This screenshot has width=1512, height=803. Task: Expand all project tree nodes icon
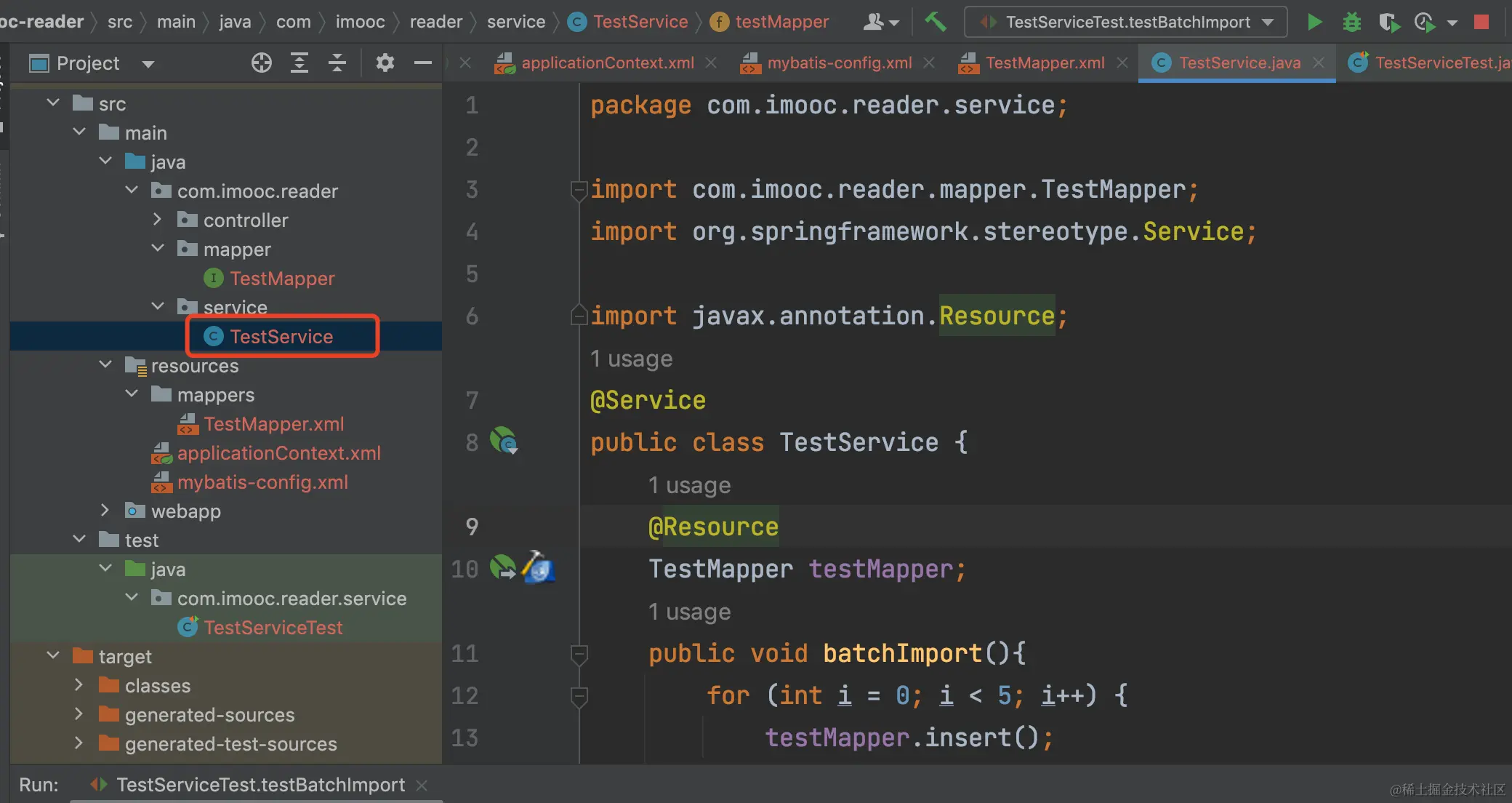pos(299,63)
